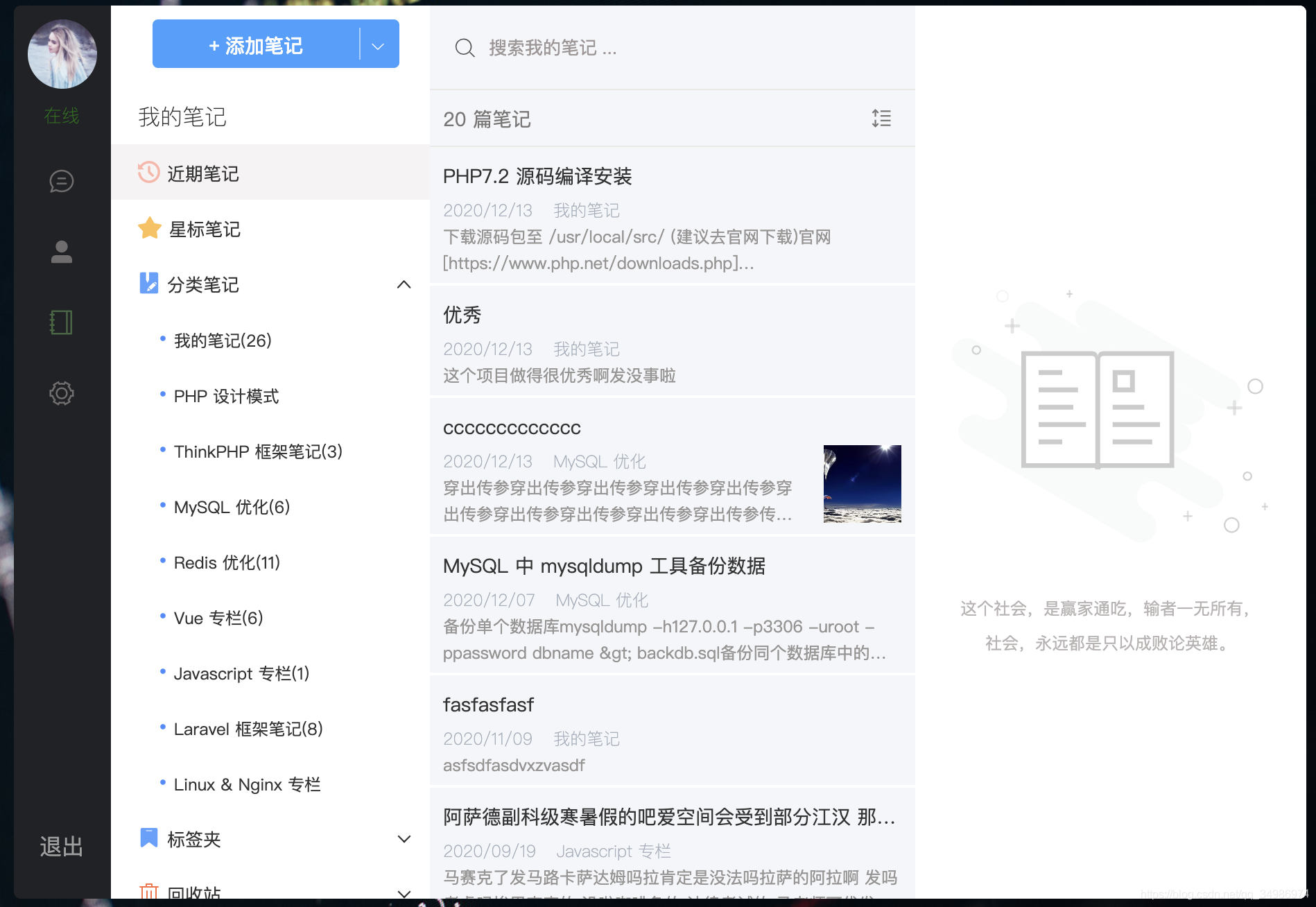Open the notebook icon in sidebar
Viewport: 1316px width, 907px height.
point(62,322)
